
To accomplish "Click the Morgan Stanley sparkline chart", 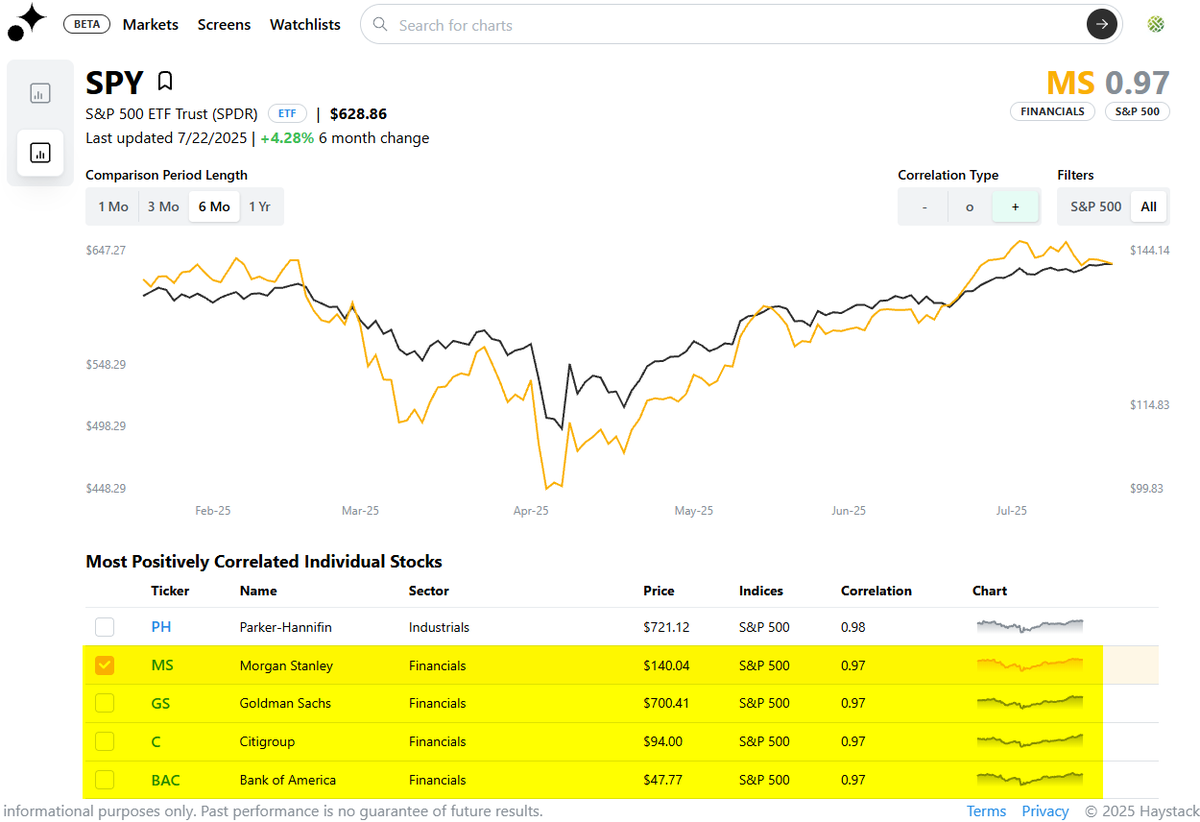I will click(1030, 664).
